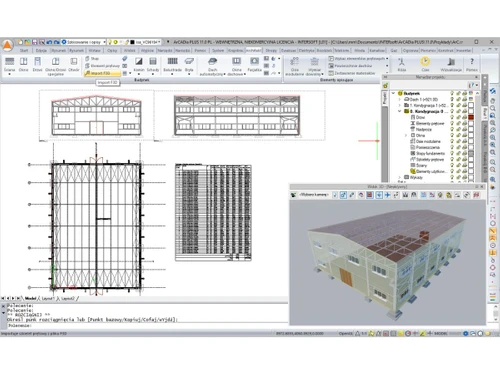This screenshot has height=375, width=500.
Task: Click the red color swatch for Drzwi
Action: (x=471, y=117)
